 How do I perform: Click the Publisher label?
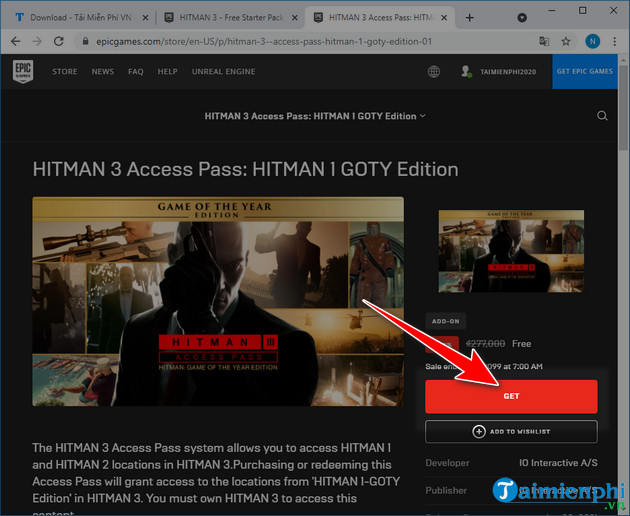tap(446, 491)
